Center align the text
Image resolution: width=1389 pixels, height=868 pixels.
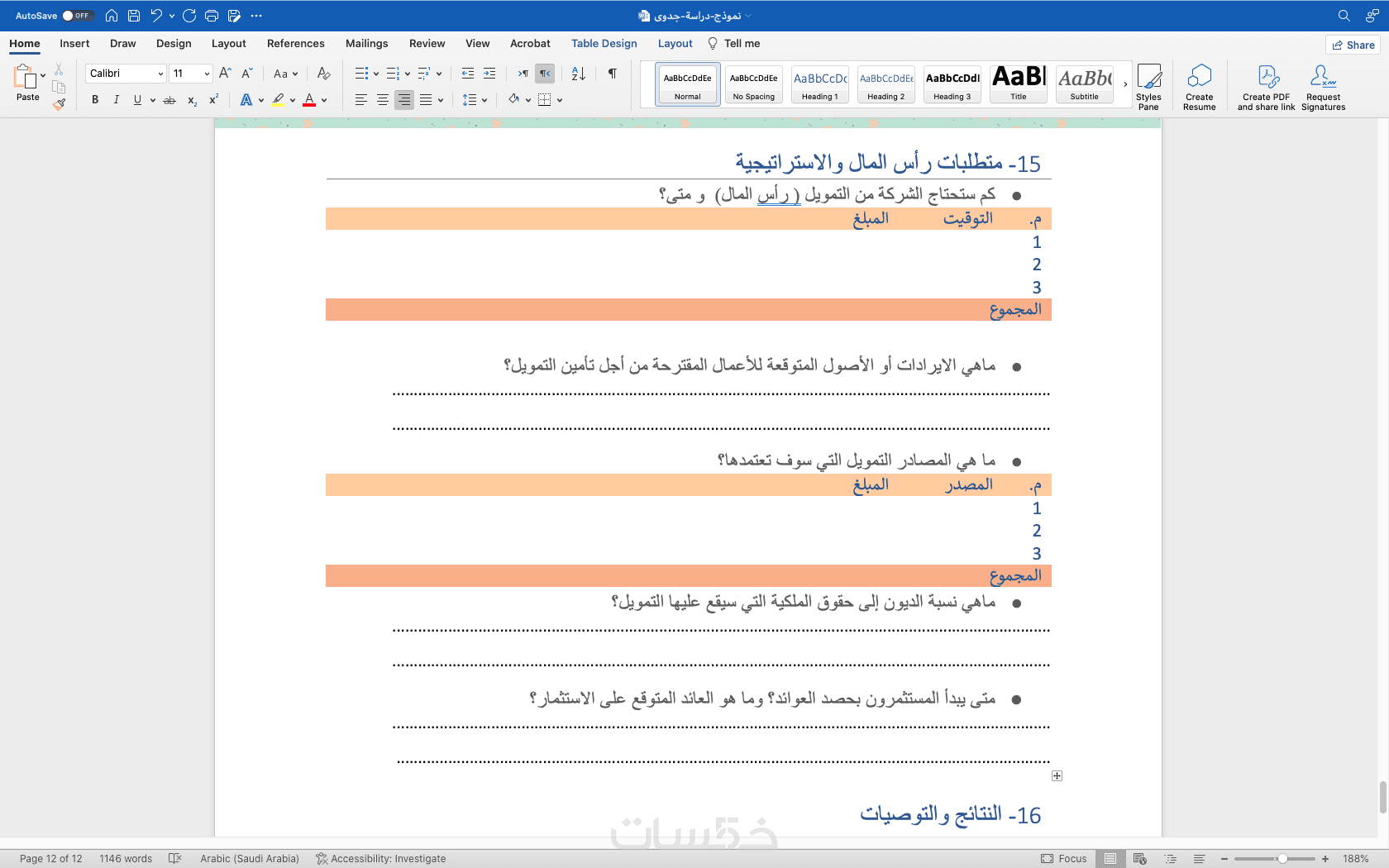coord(383,100)
